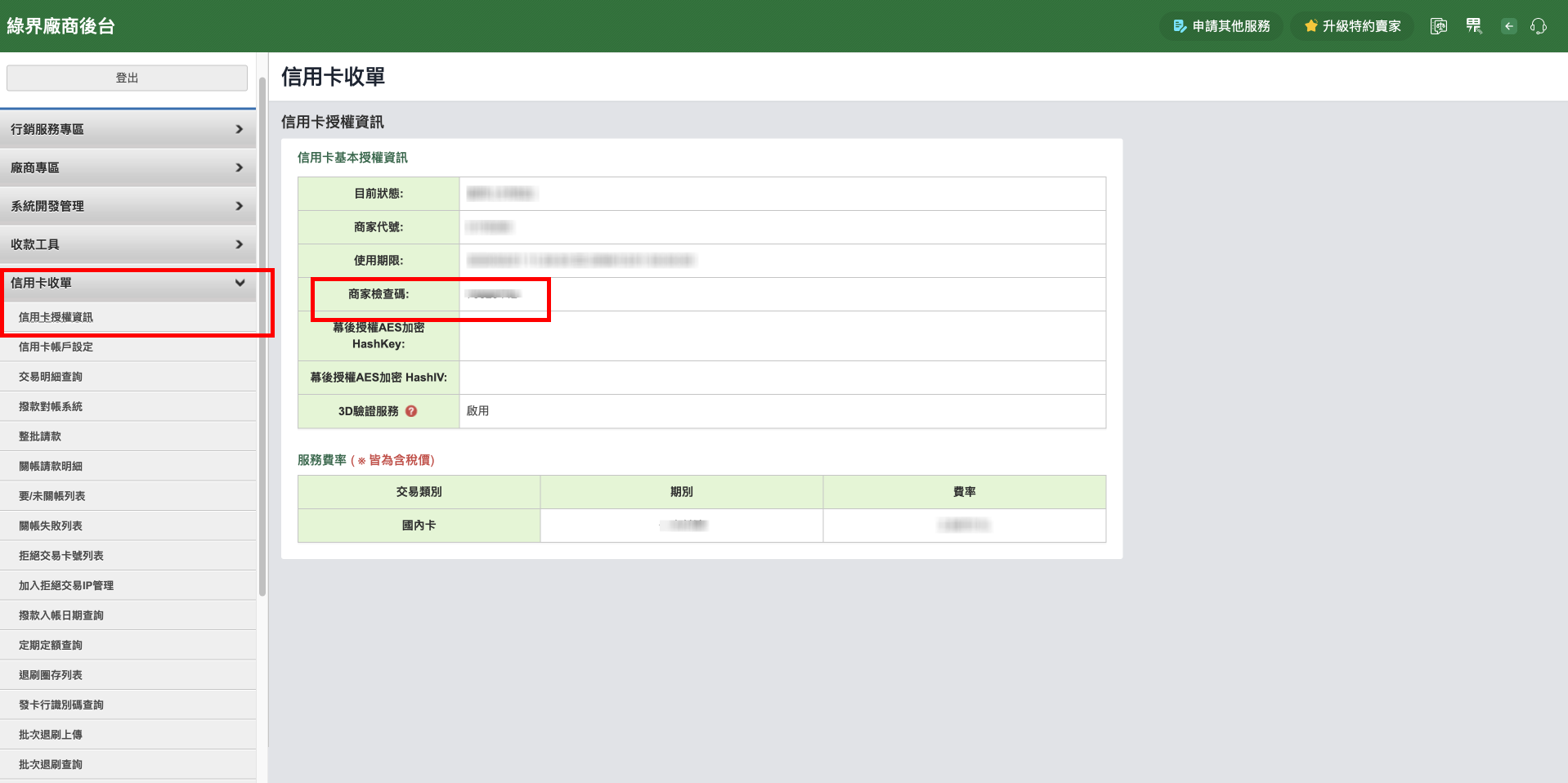Image resolution: width=1568 pixels, height=783 pixels.
Task: Click the 3D驗證服務 help question mark icon
Action: pyautogui.click(x=411, y=411)
